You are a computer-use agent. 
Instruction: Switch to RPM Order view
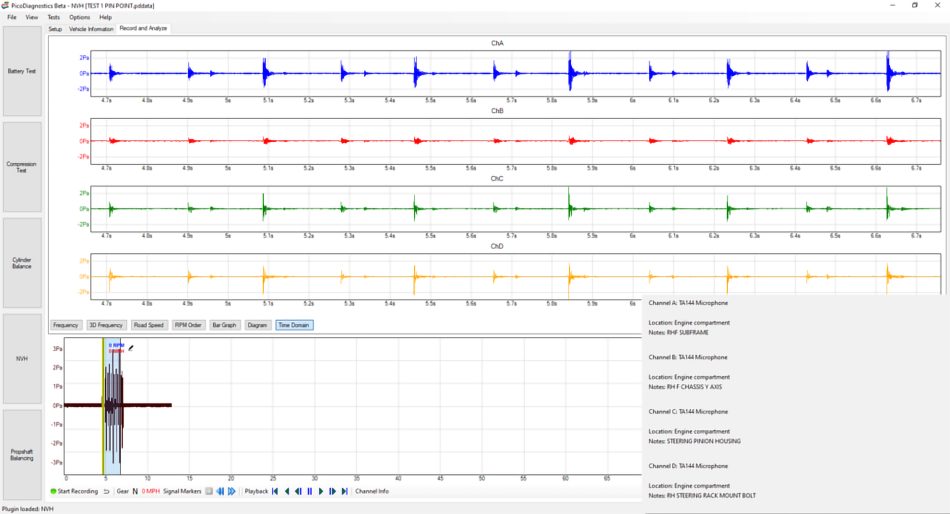tap(188, 325)
